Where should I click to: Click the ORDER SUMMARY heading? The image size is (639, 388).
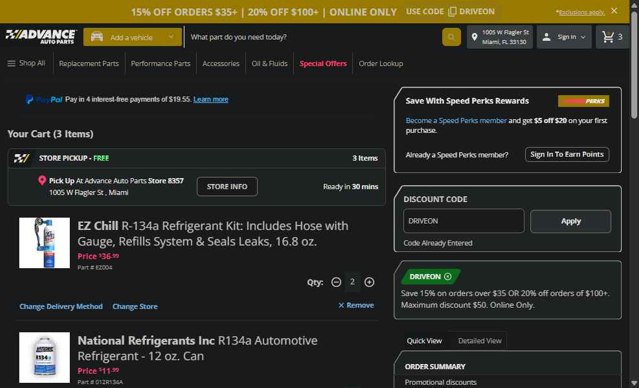pyautogui.click(x=435, y=367)
